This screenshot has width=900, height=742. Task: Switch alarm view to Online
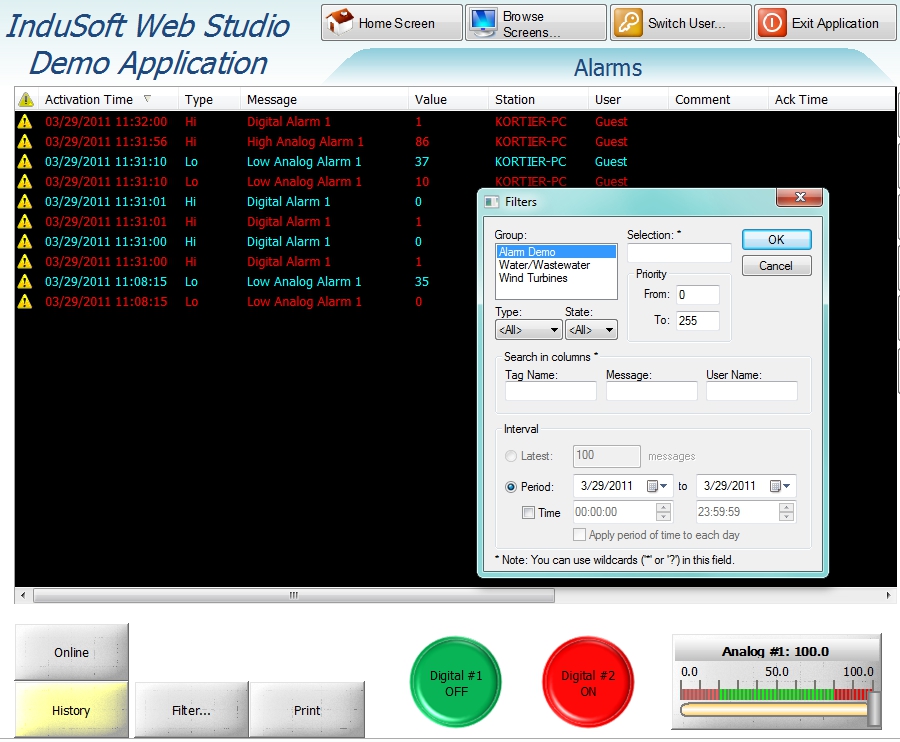72,652
